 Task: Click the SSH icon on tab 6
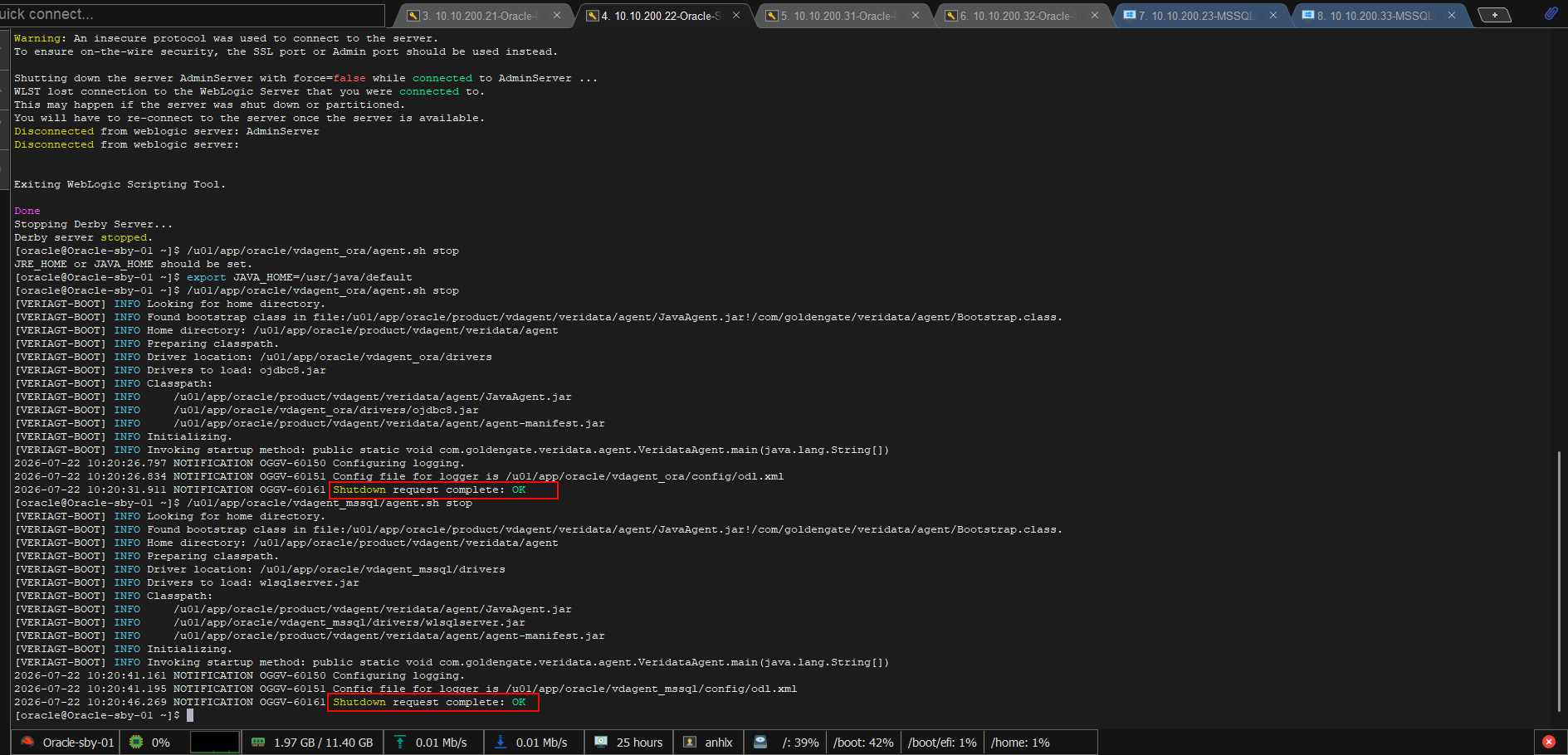[x=951, y=16]
